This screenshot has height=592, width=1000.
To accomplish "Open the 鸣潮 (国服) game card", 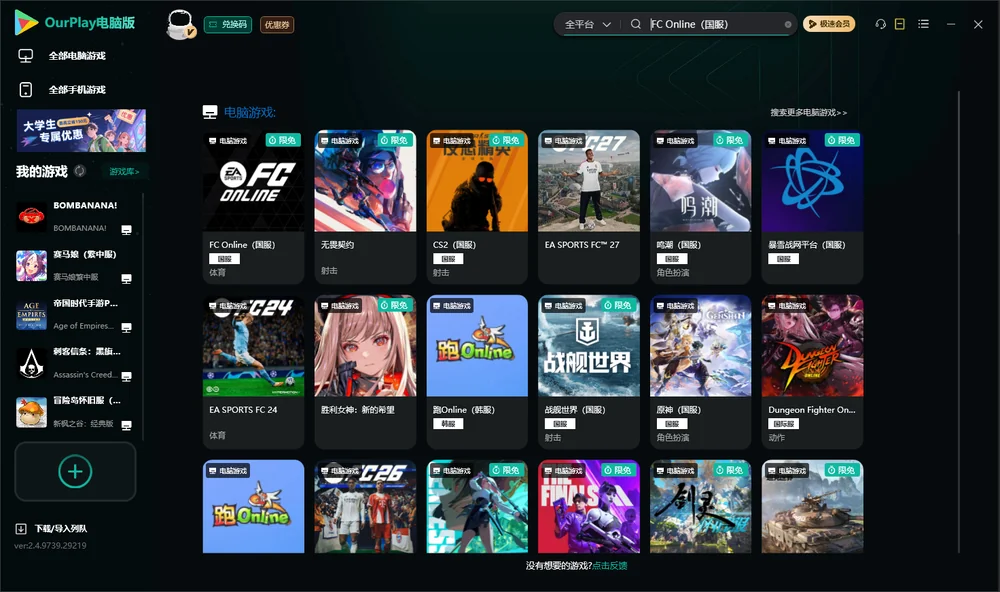I will (x=700, y=207).
